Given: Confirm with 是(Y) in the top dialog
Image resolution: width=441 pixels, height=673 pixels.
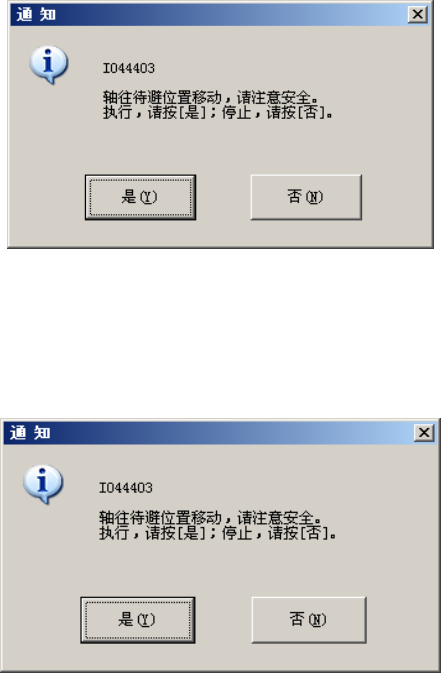Looking at the screenshot, I should tap(140, 197).
